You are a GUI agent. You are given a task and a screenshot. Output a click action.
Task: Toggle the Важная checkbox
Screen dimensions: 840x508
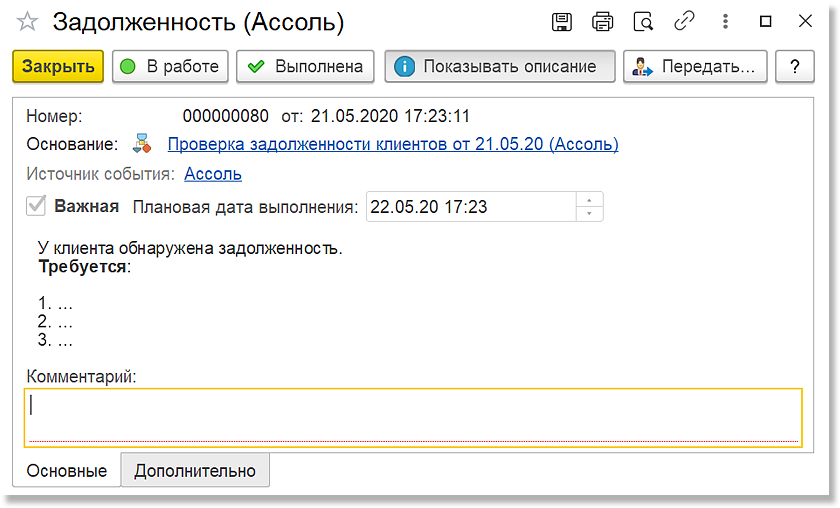tap(36, 206)
